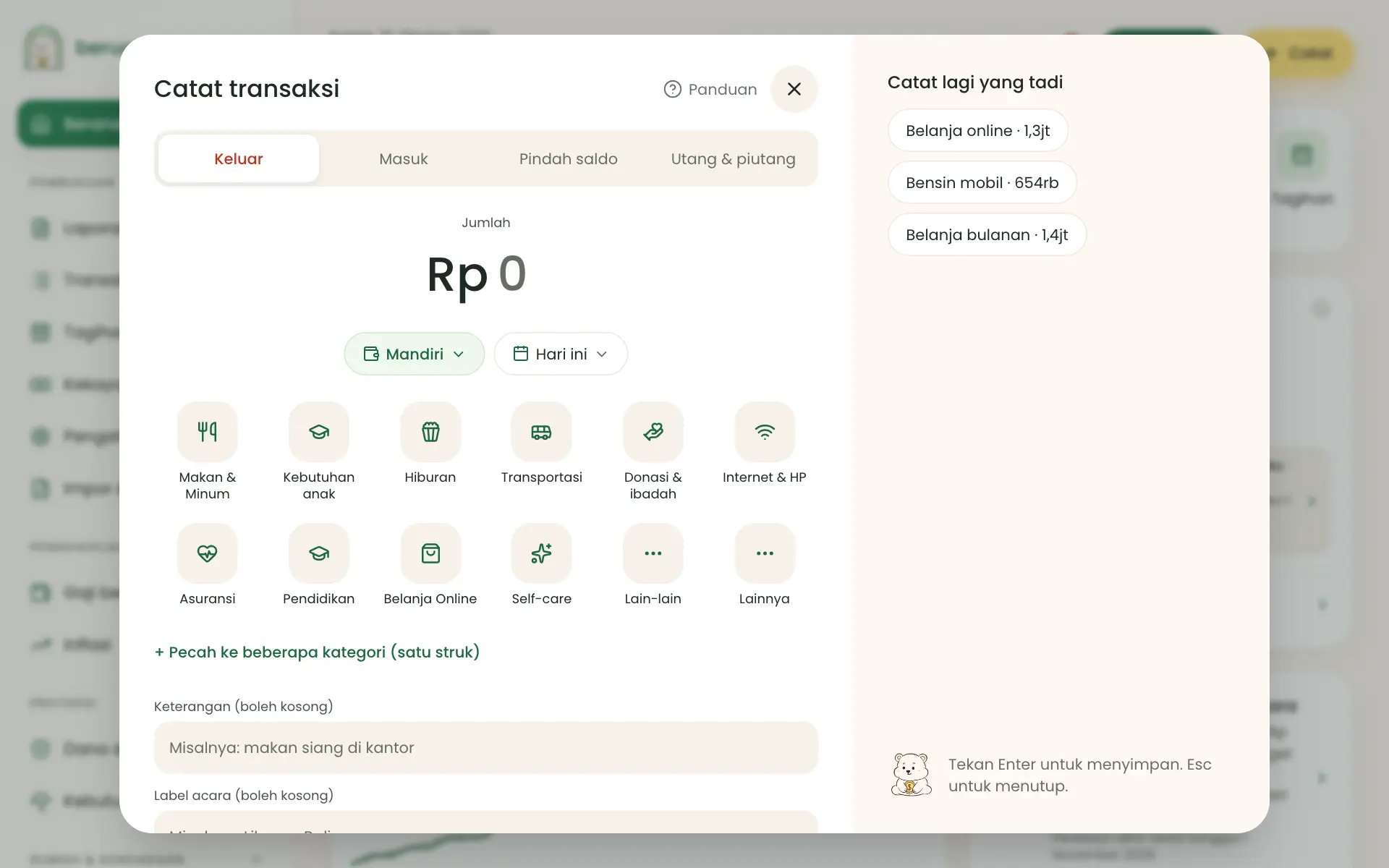Pick the Lain-lain category icon
This screenshot has width=1389, height=868.
pyautogui.click(x=653, y=553)
